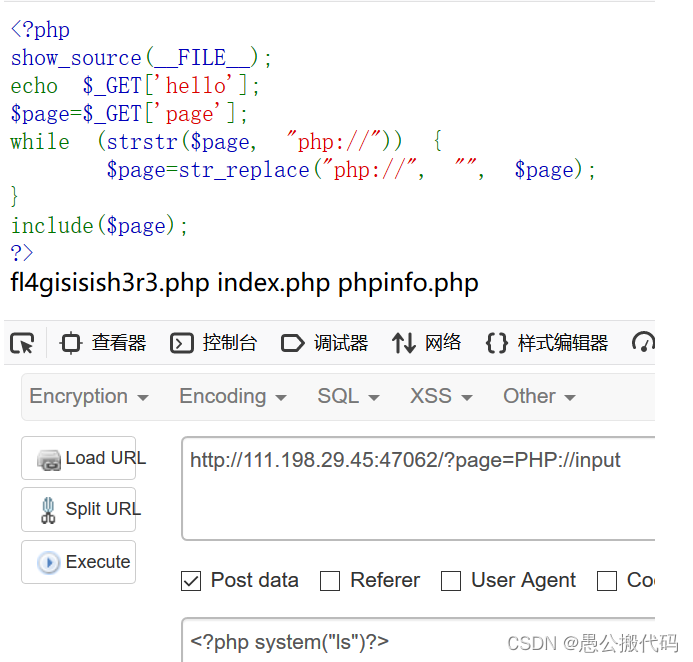Click the play icon on Execute
The width and height of the screenshot is (693, 662).
coord(49,563)
